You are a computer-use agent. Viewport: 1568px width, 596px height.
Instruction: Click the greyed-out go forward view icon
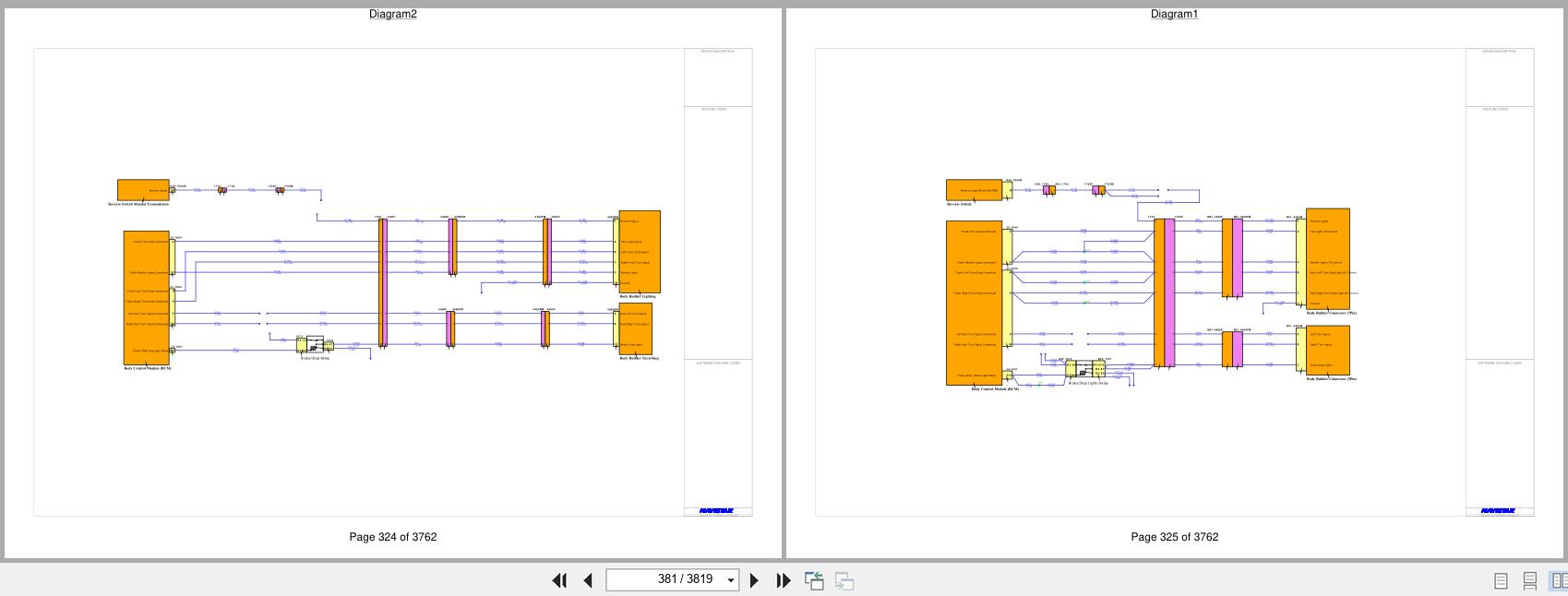(844, 580)
